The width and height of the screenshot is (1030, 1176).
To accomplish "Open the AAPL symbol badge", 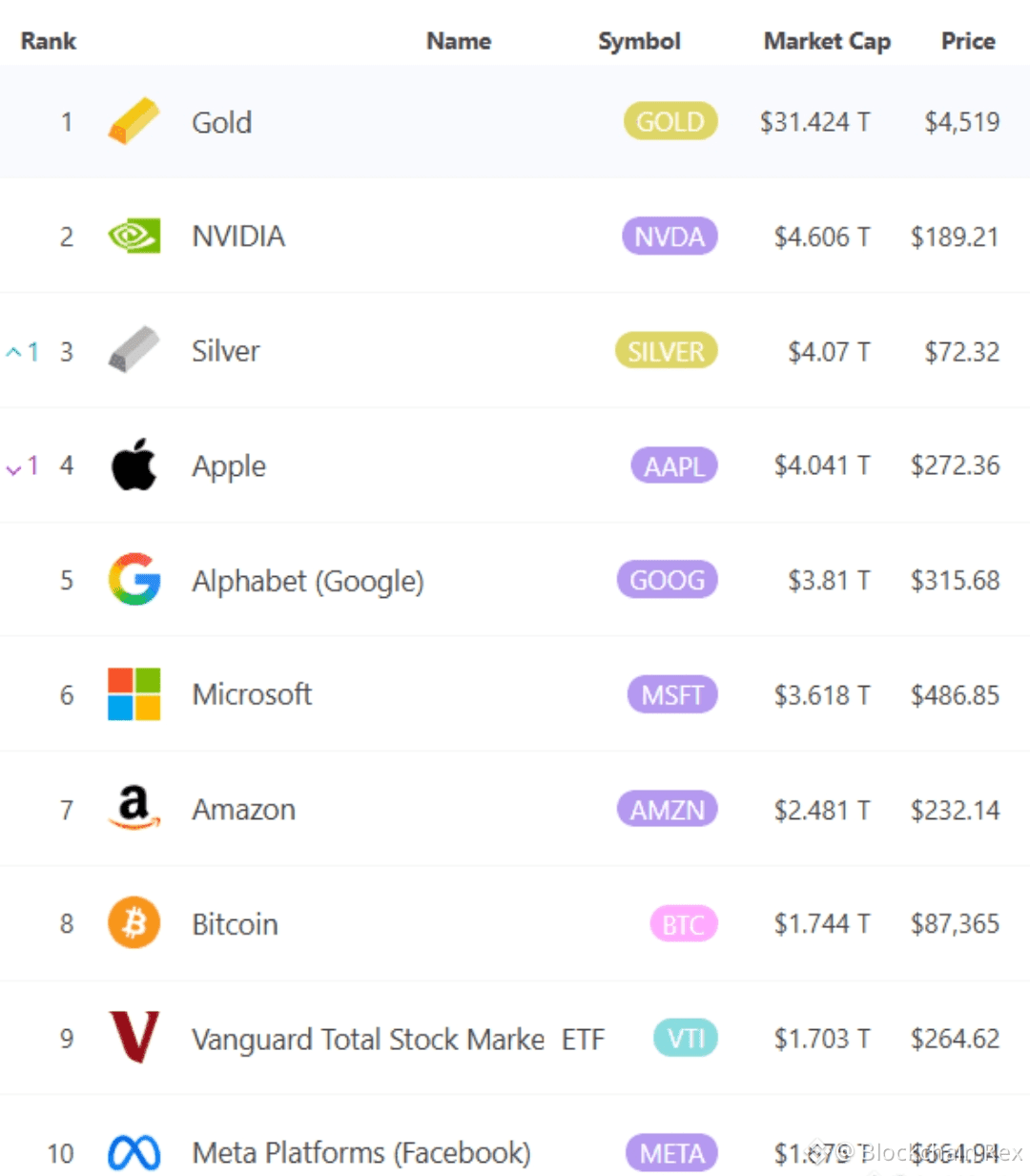I will (673, 466).
